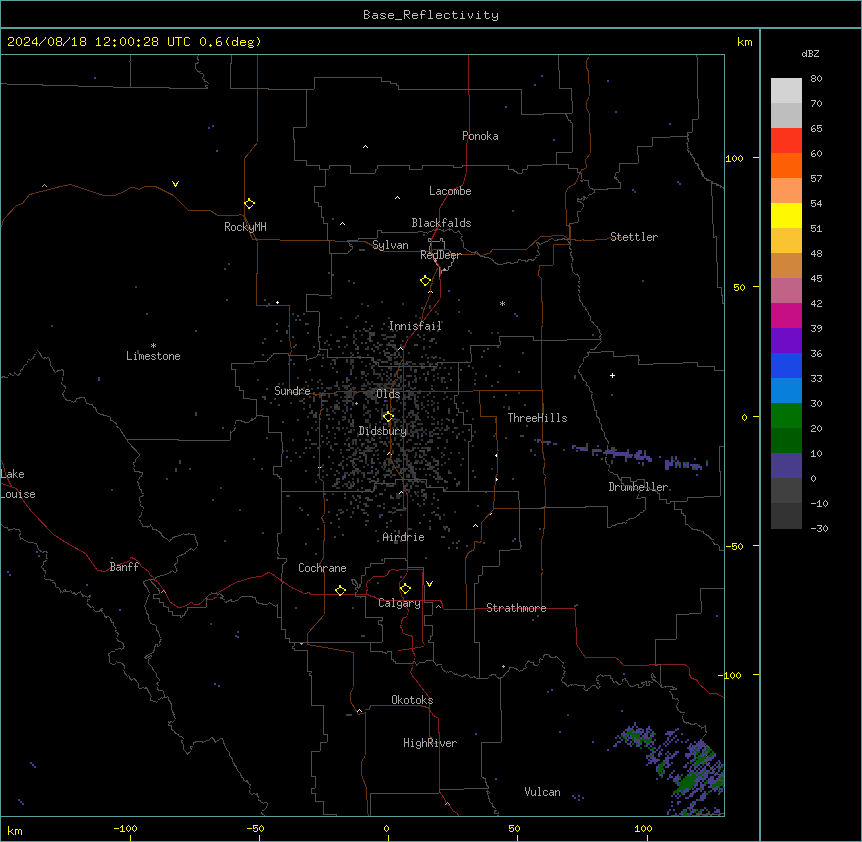Click the yellow diamond marker above RockyMH
Image resolution: width=862 pixels, height=842 pixels.
[249, 203]
